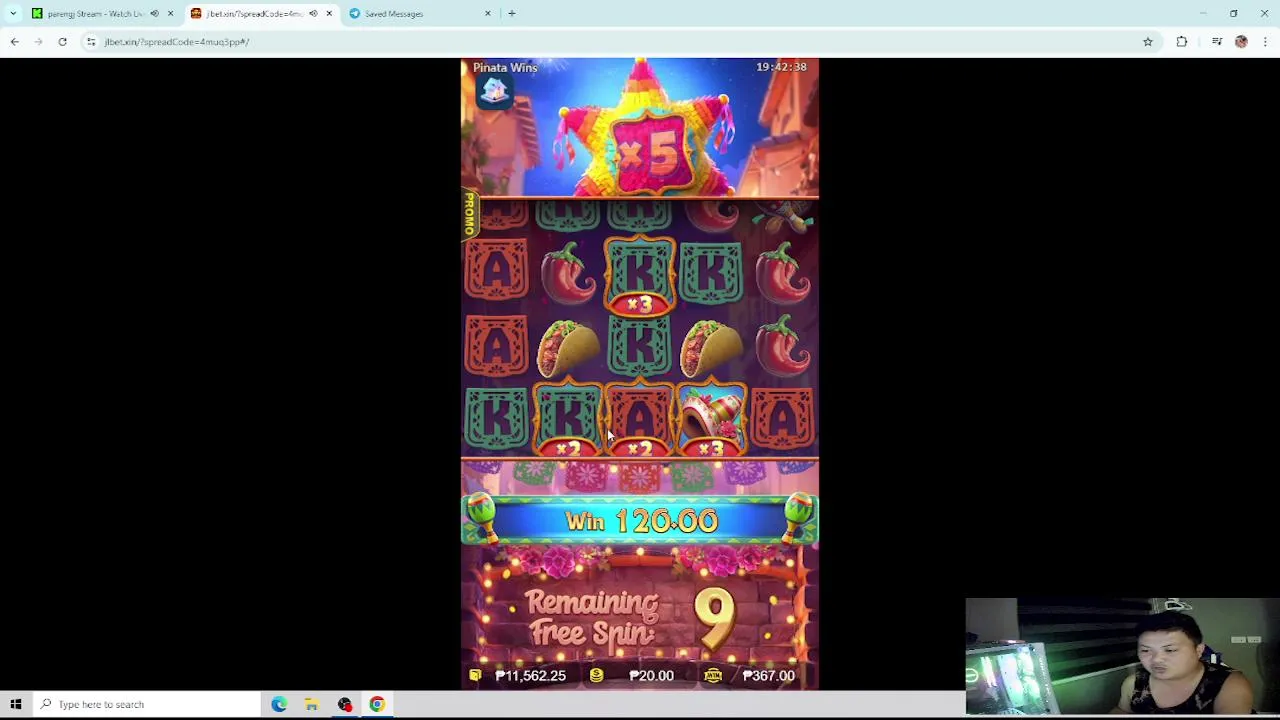Open the media controls icon
1280x720 pixels.
point(1217,42)
